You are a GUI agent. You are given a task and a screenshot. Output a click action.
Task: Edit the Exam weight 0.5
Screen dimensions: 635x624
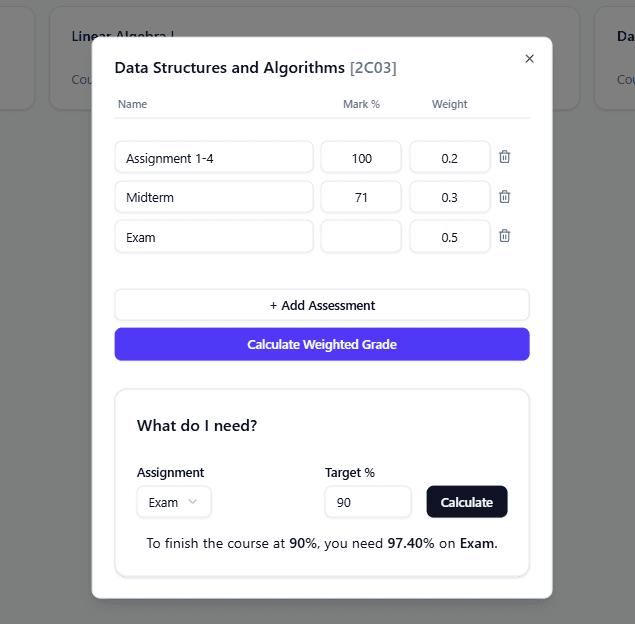450,236
